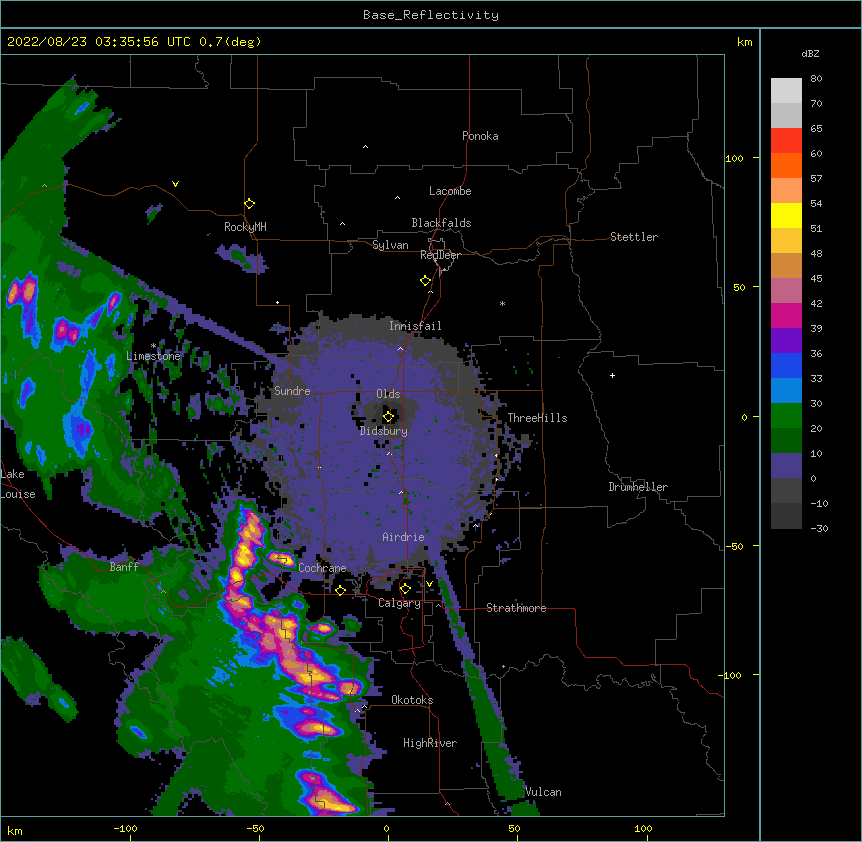
Task: Click the Olds city label
Action: (388, 394)
